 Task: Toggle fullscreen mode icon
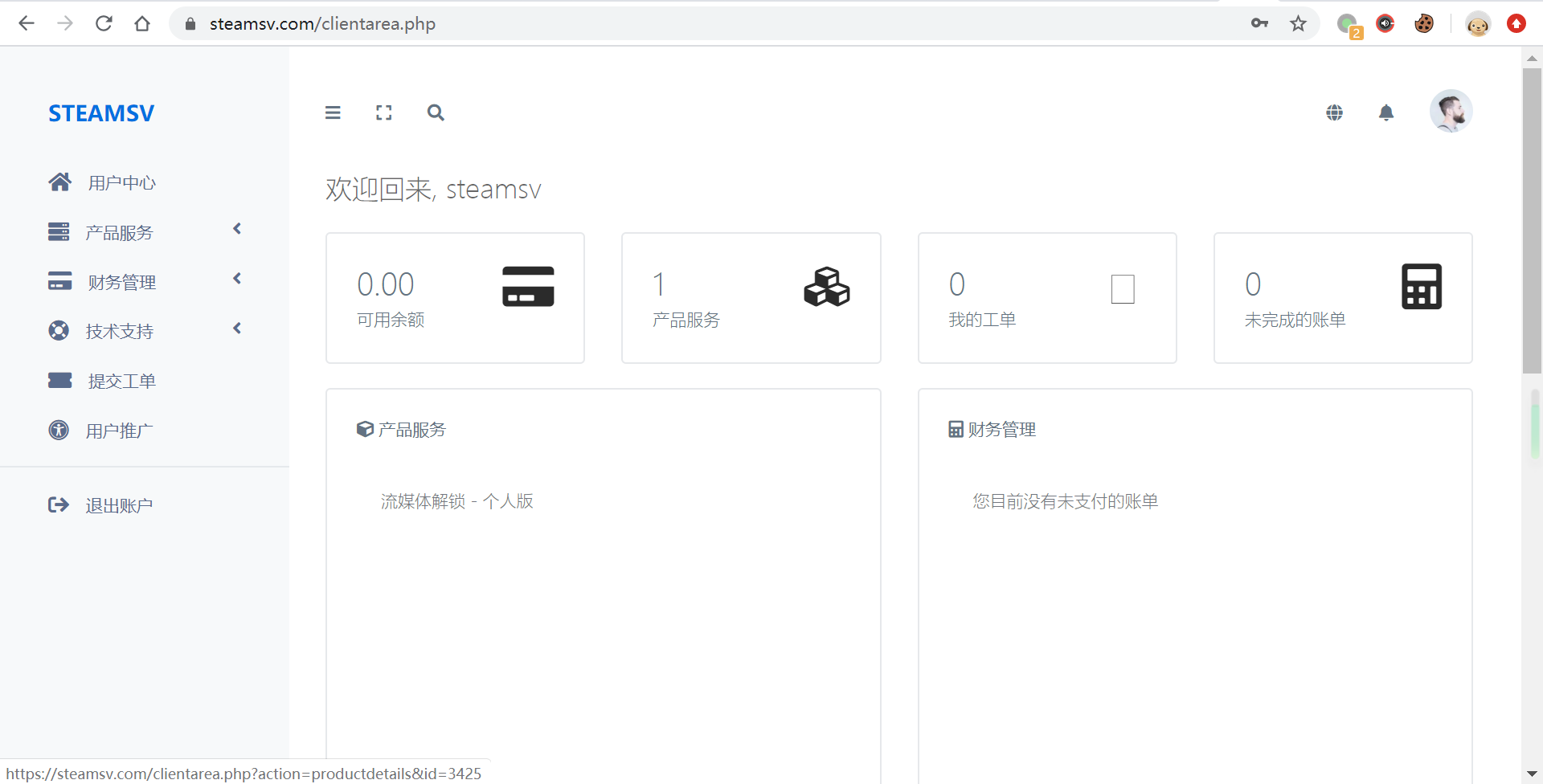(x=384, y=112)
